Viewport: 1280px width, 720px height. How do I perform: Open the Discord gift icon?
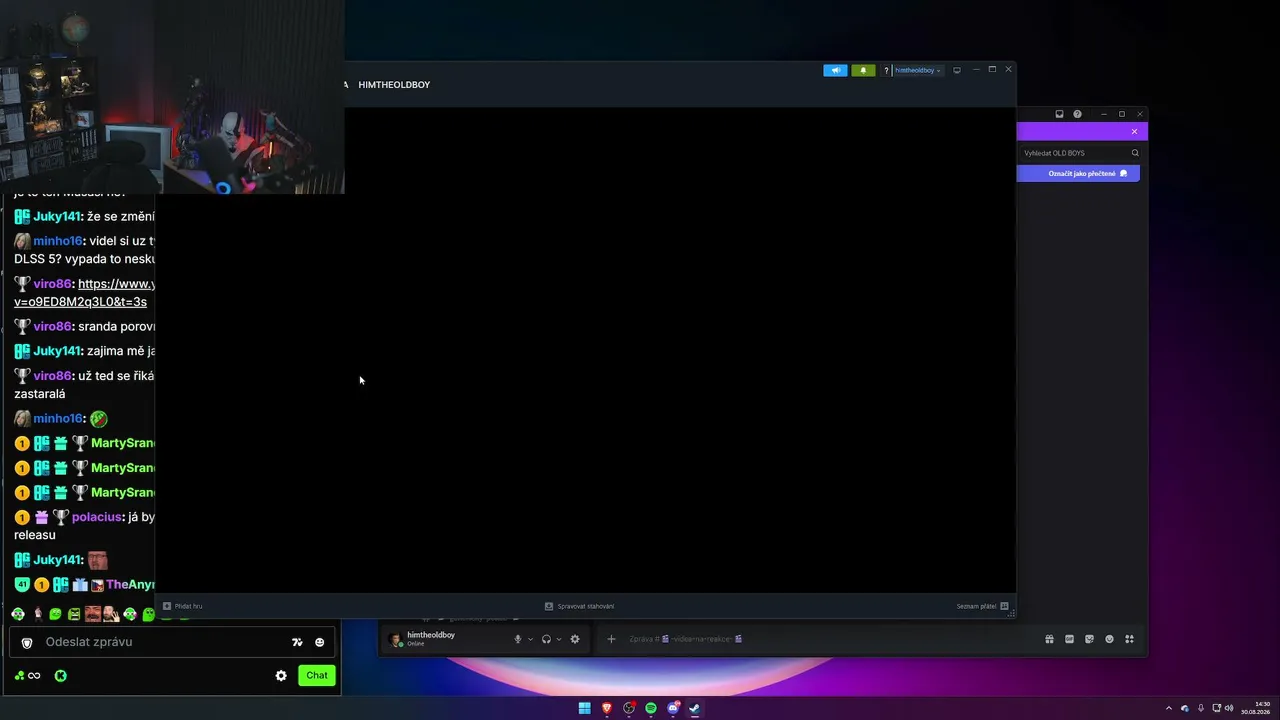(1049, 639)
